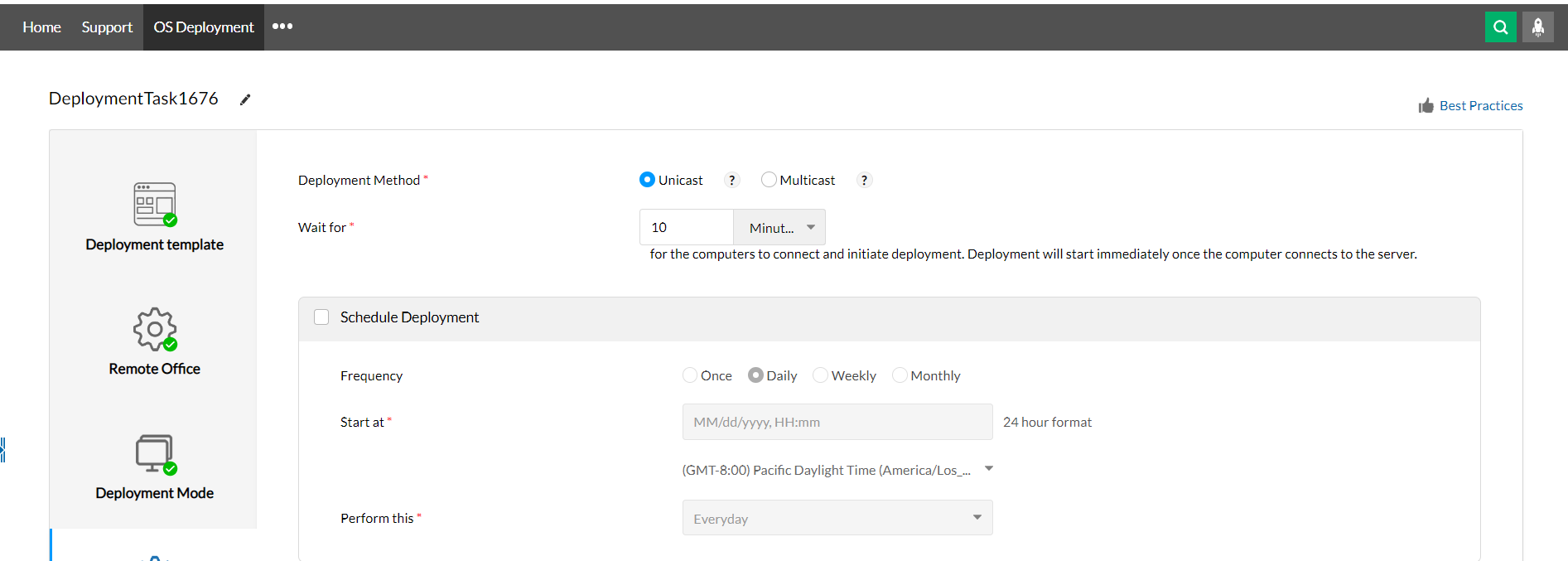1568x561 pixels.
Task: Switch to the Support tab
Action: coord(107,27)
